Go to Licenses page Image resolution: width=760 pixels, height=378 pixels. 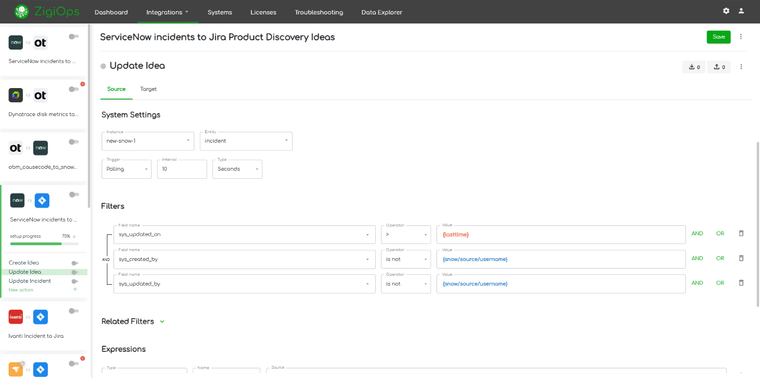tap(263, 12)
